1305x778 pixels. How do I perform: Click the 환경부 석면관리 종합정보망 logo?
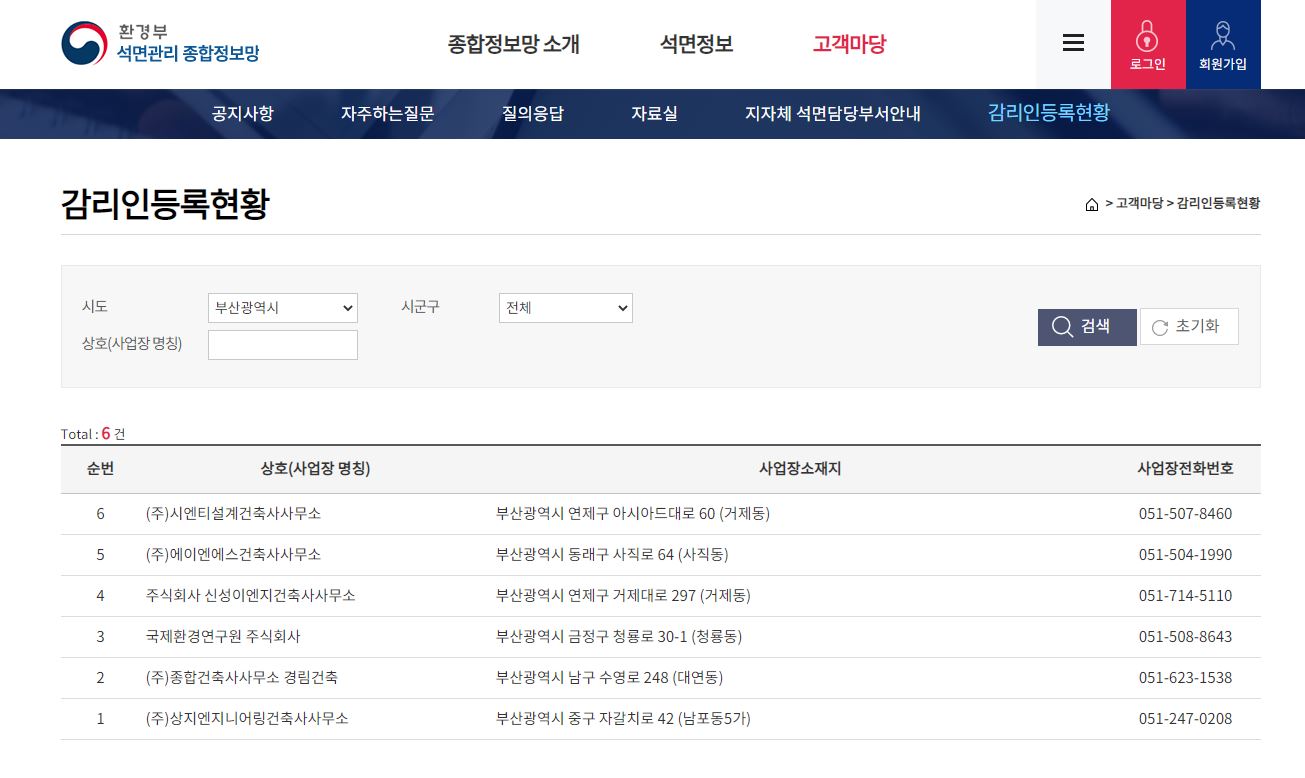[160, 44]
